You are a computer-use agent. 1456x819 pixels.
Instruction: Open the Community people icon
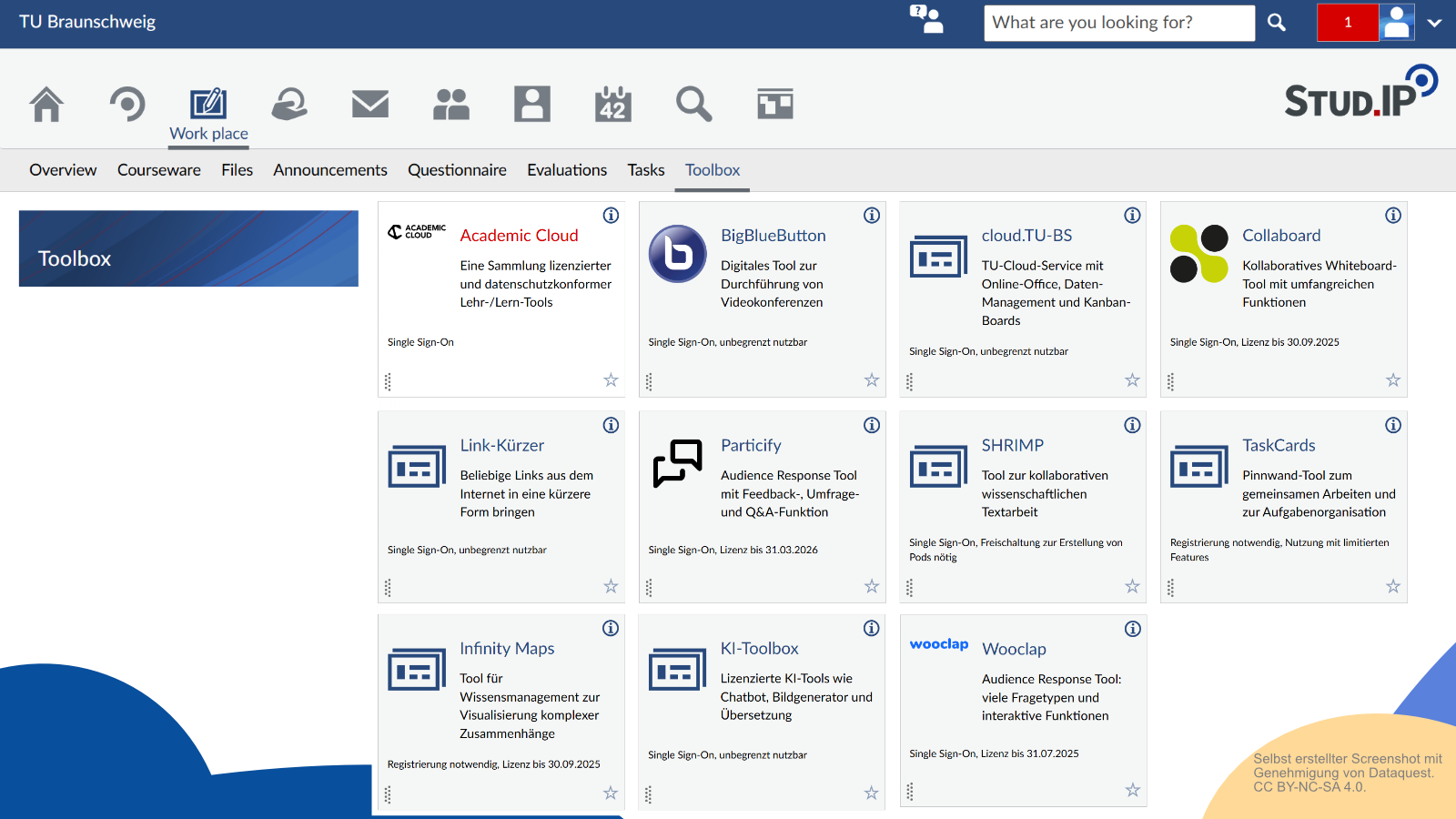(451, 105)
